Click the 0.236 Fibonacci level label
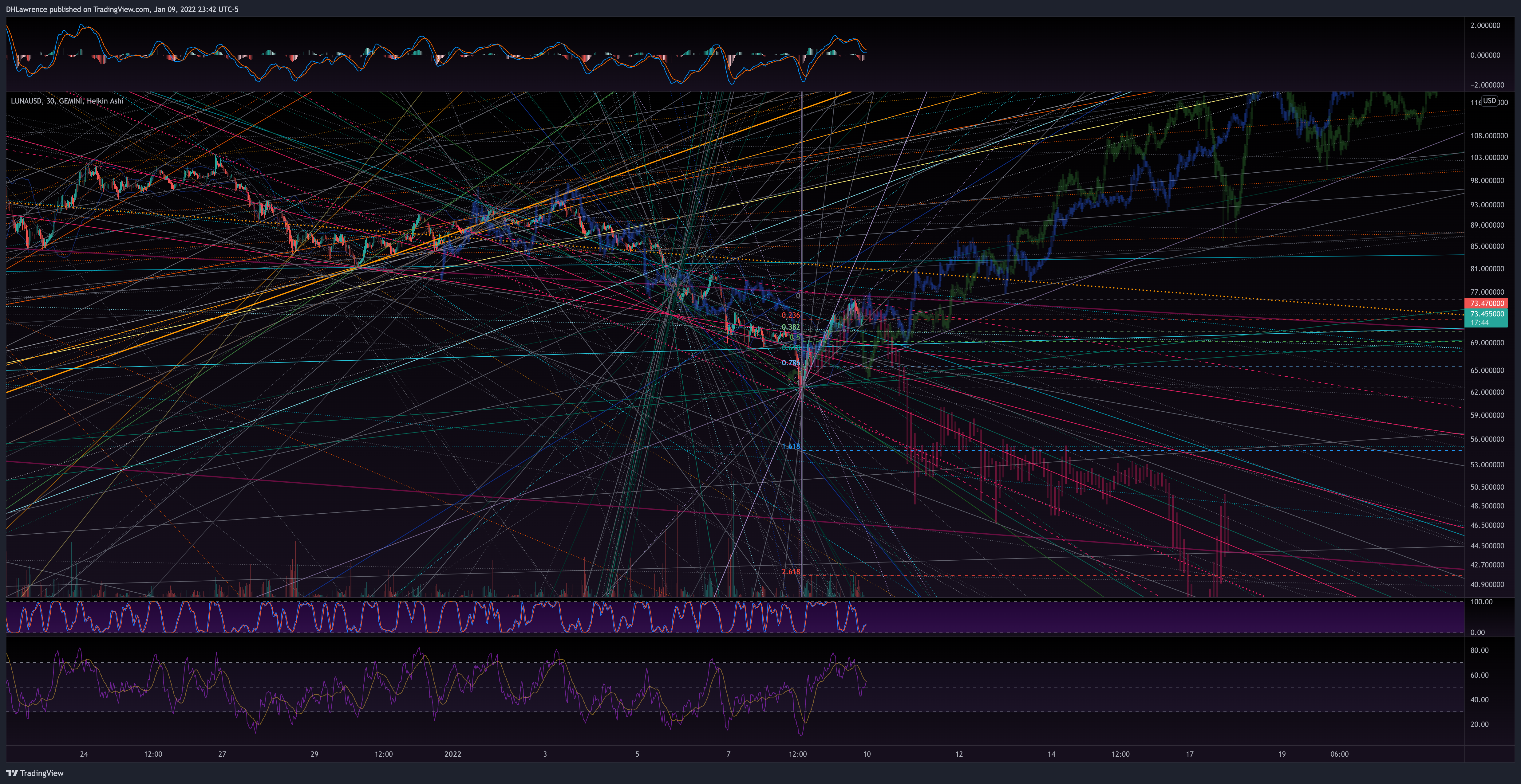Image resolution: width=1521 pixels, height=784 pixels. pos(791,315)
